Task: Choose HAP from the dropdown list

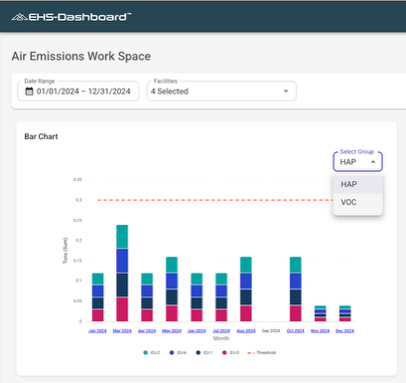Action: coord(358,184)
